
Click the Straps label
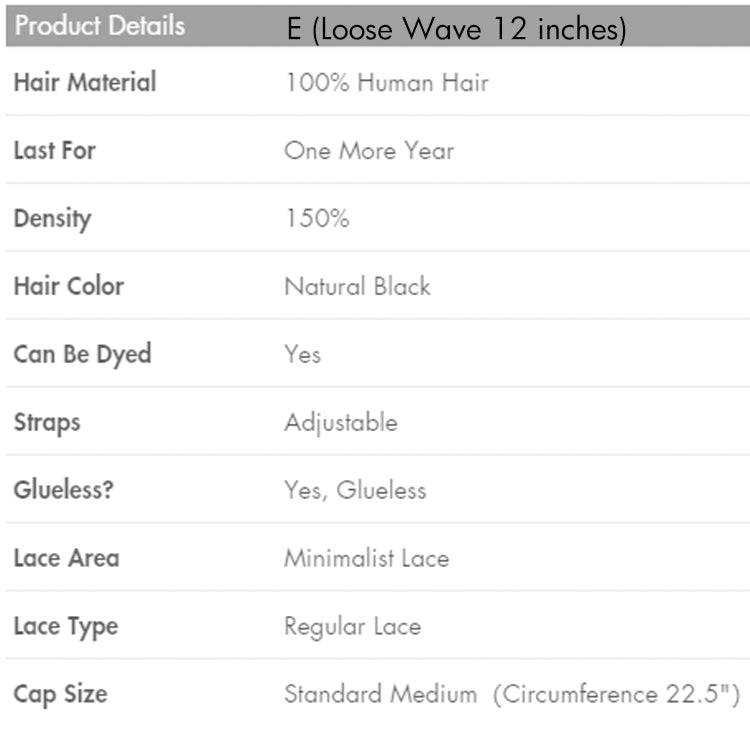[47, 422]
